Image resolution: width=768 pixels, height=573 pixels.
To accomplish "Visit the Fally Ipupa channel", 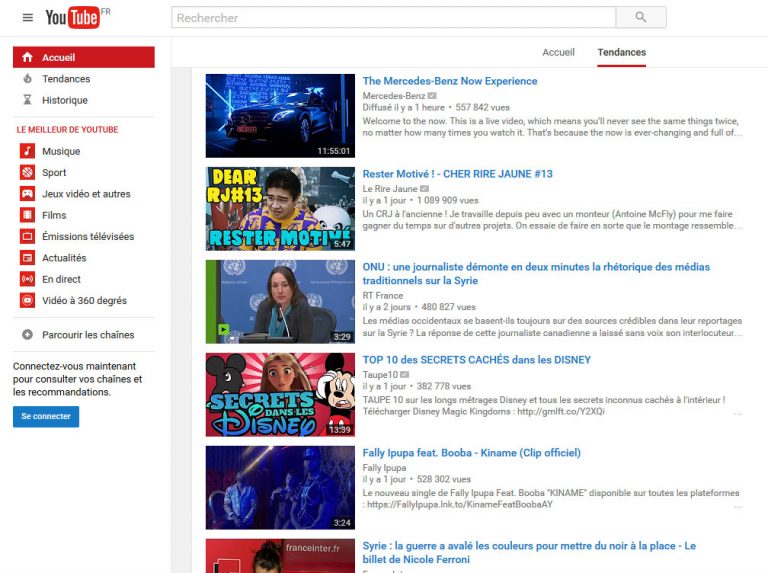I will (x=384, y=468).
